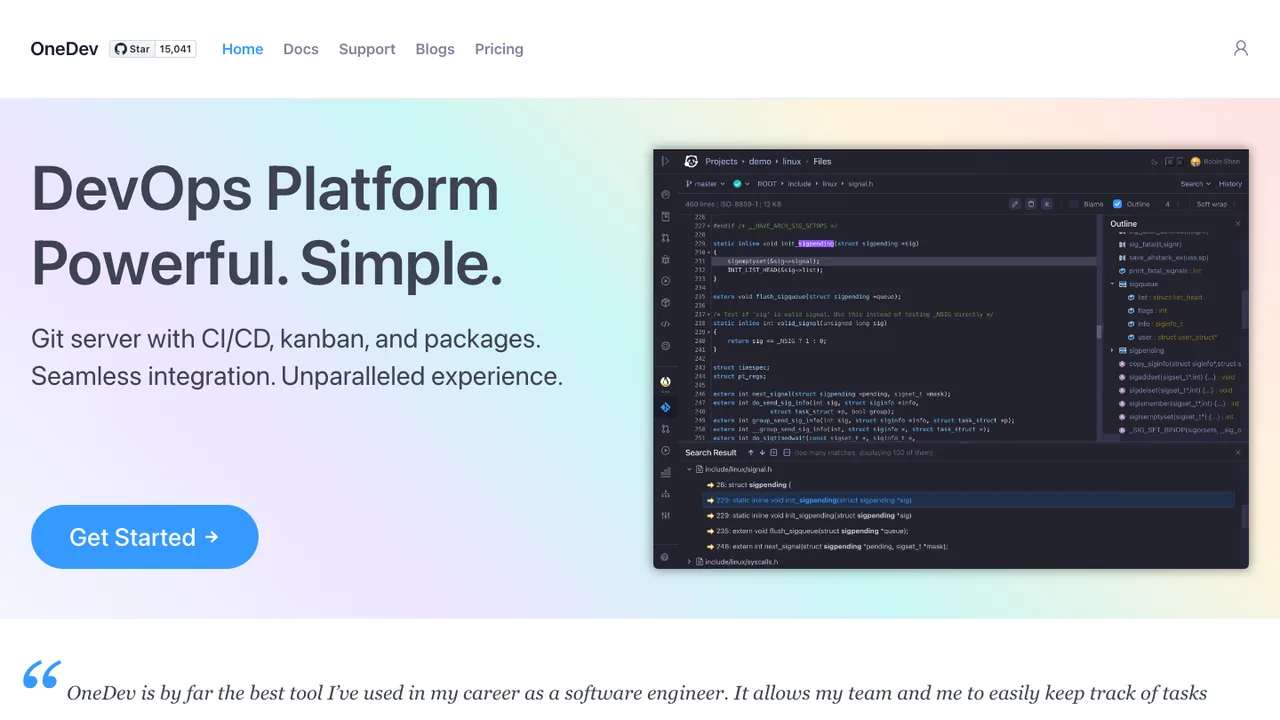
Task: Expand include/linux/syscalls.h search results
Action: (689, 562)
